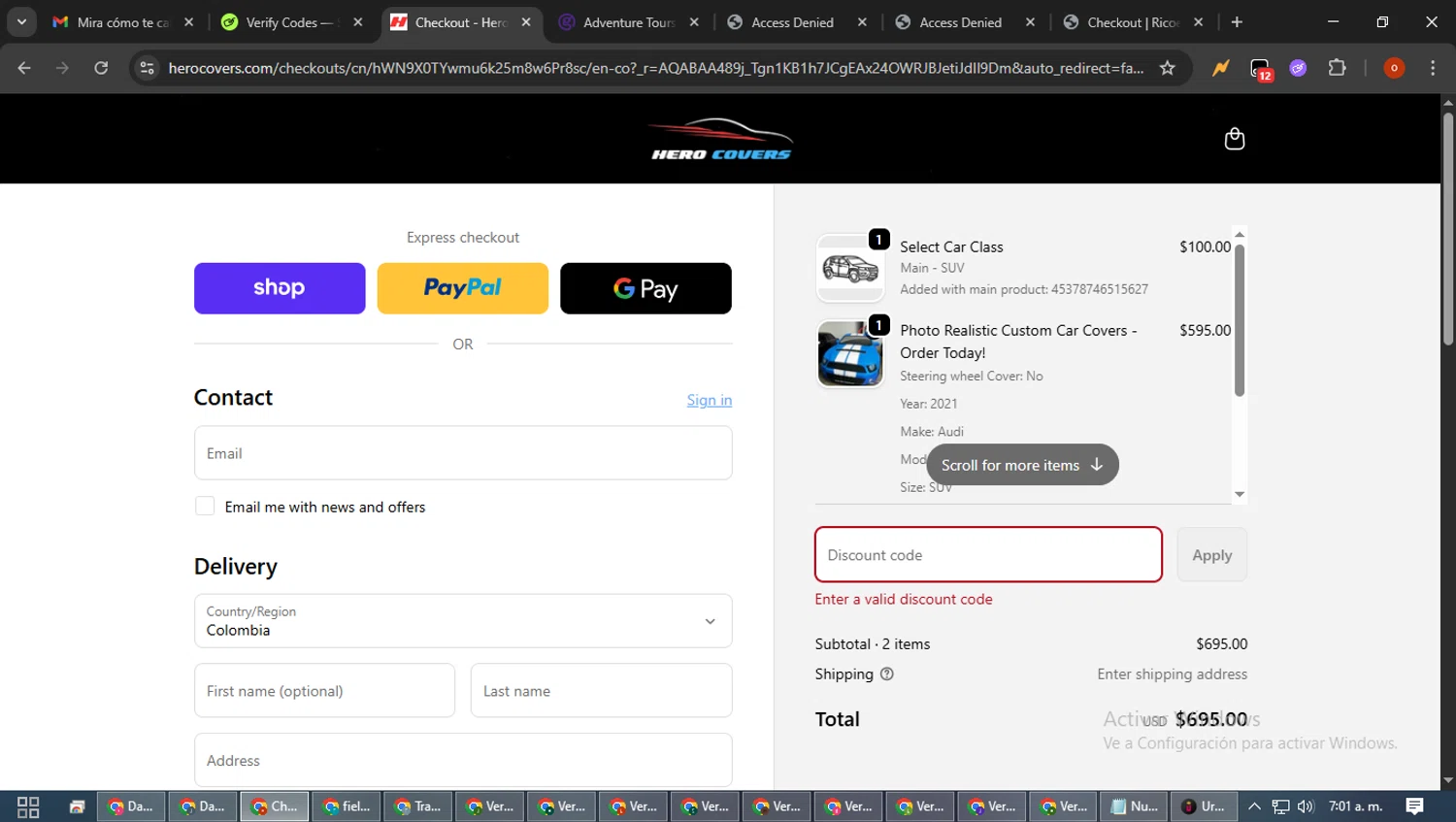Open the Windows notification center

1414,806
